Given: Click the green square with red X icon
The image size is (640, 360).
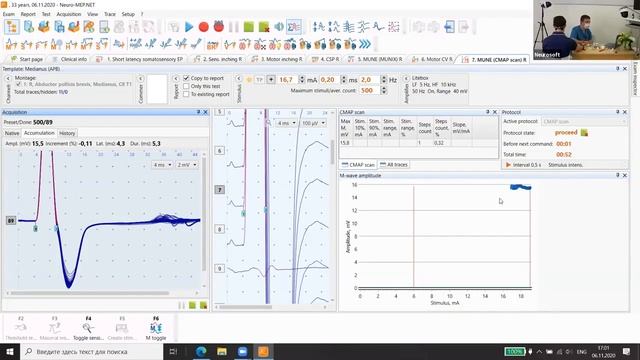Looking at the screenshot, I should (264, 27).
